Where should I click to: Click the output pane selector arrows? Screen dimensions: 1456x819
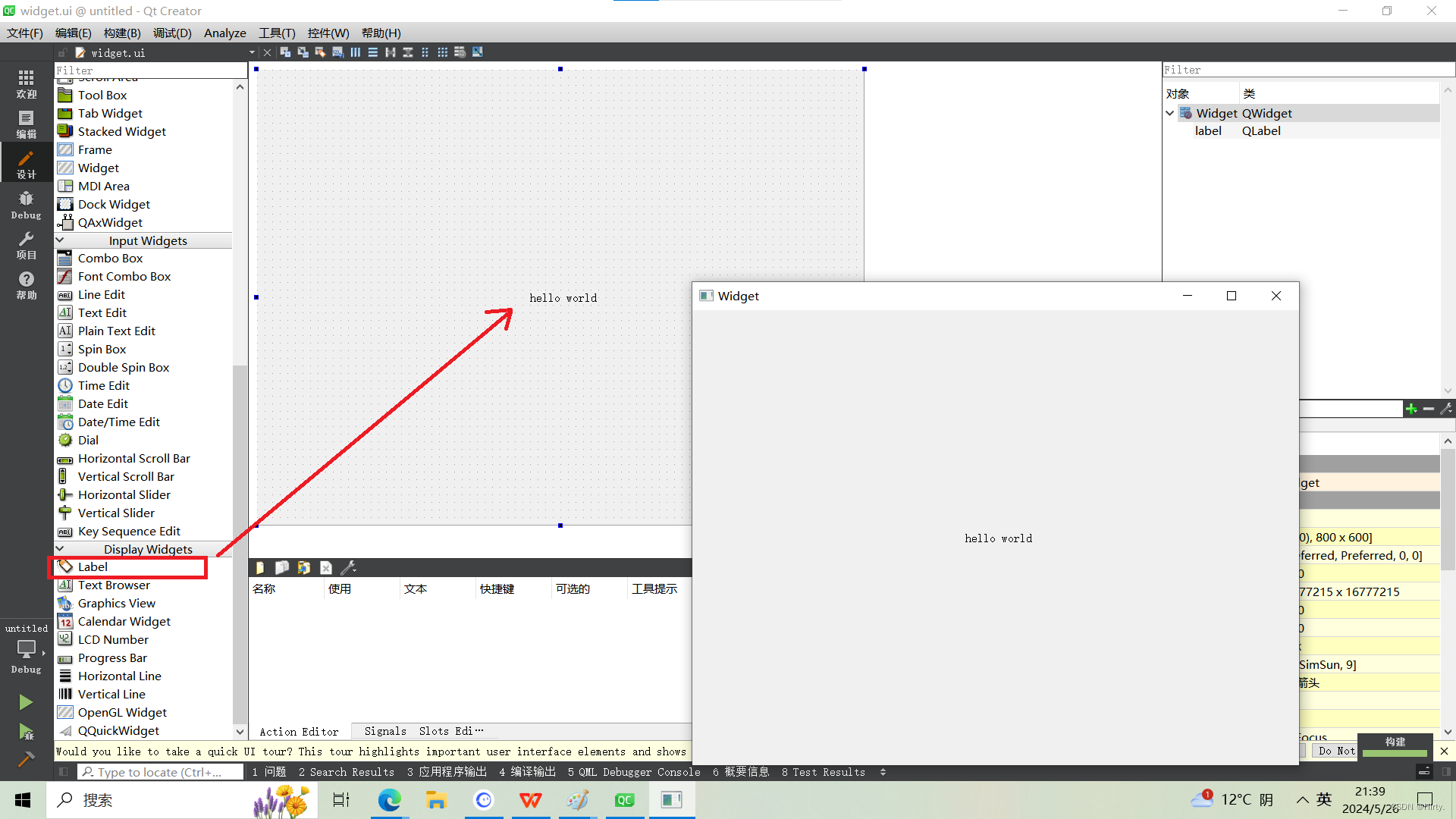click(x=883, y=772)
